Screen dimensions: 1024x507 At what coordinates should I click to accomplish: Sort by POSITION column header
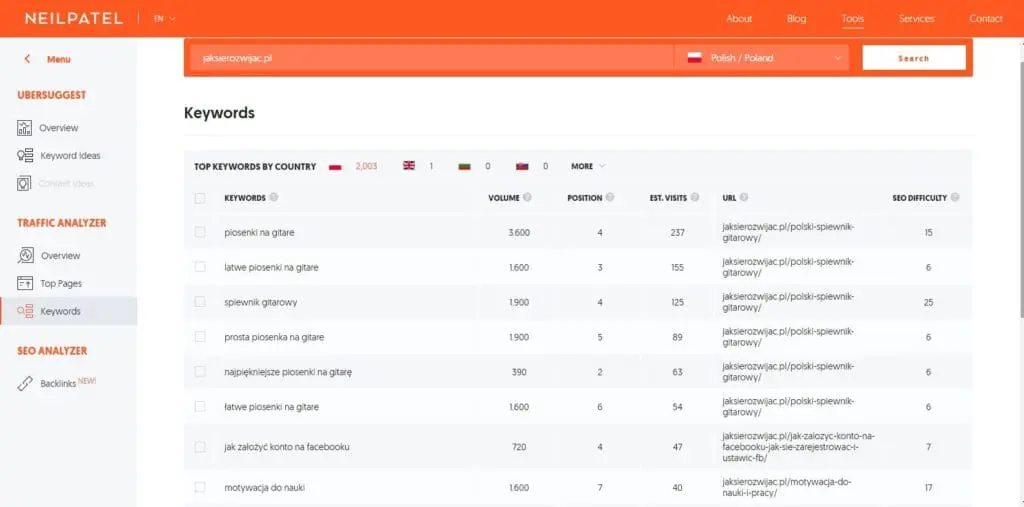(x=584, y=198)
